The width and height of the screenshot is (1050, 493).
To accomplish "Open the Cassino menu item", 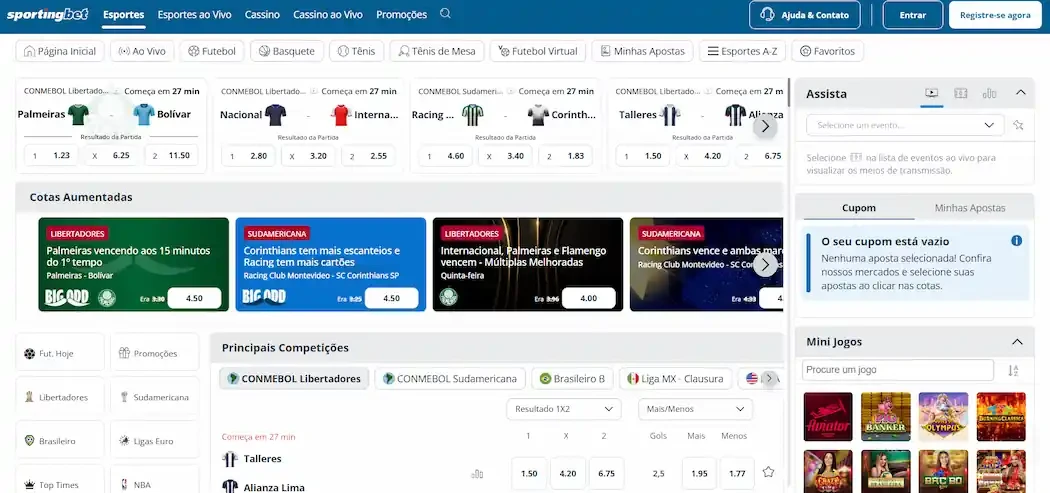I will [262, 14].
